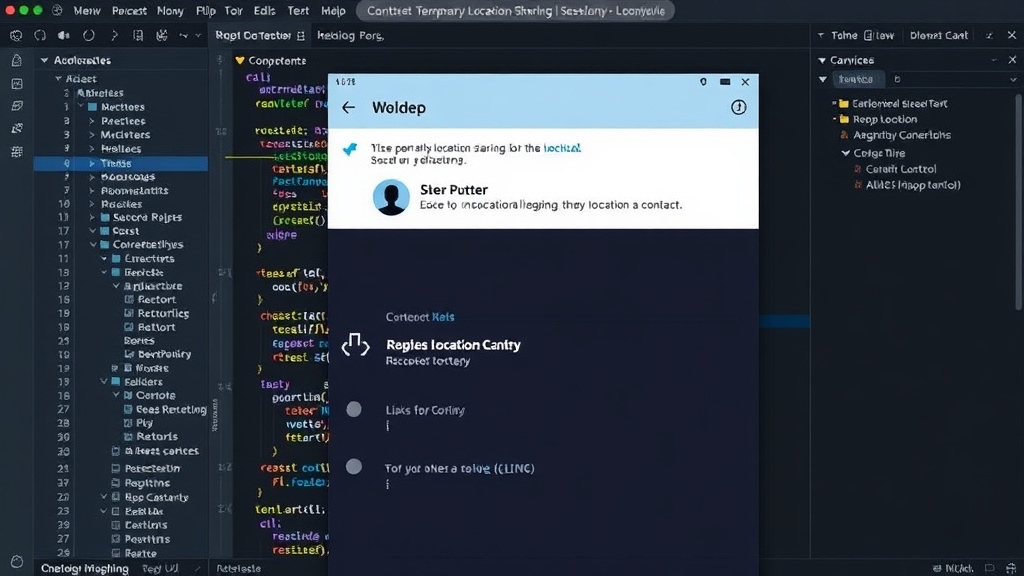Screen dimensions: 1024x576
Task: Click the bug icon in the main toolbar
Action: click(161, 35)
